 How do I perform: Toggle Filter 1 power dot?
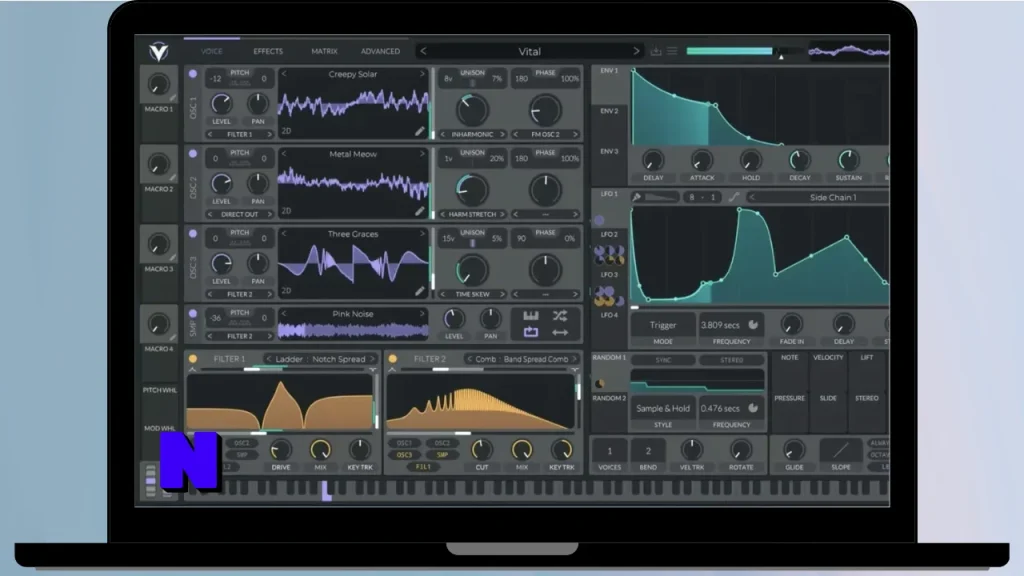point(193,359)
